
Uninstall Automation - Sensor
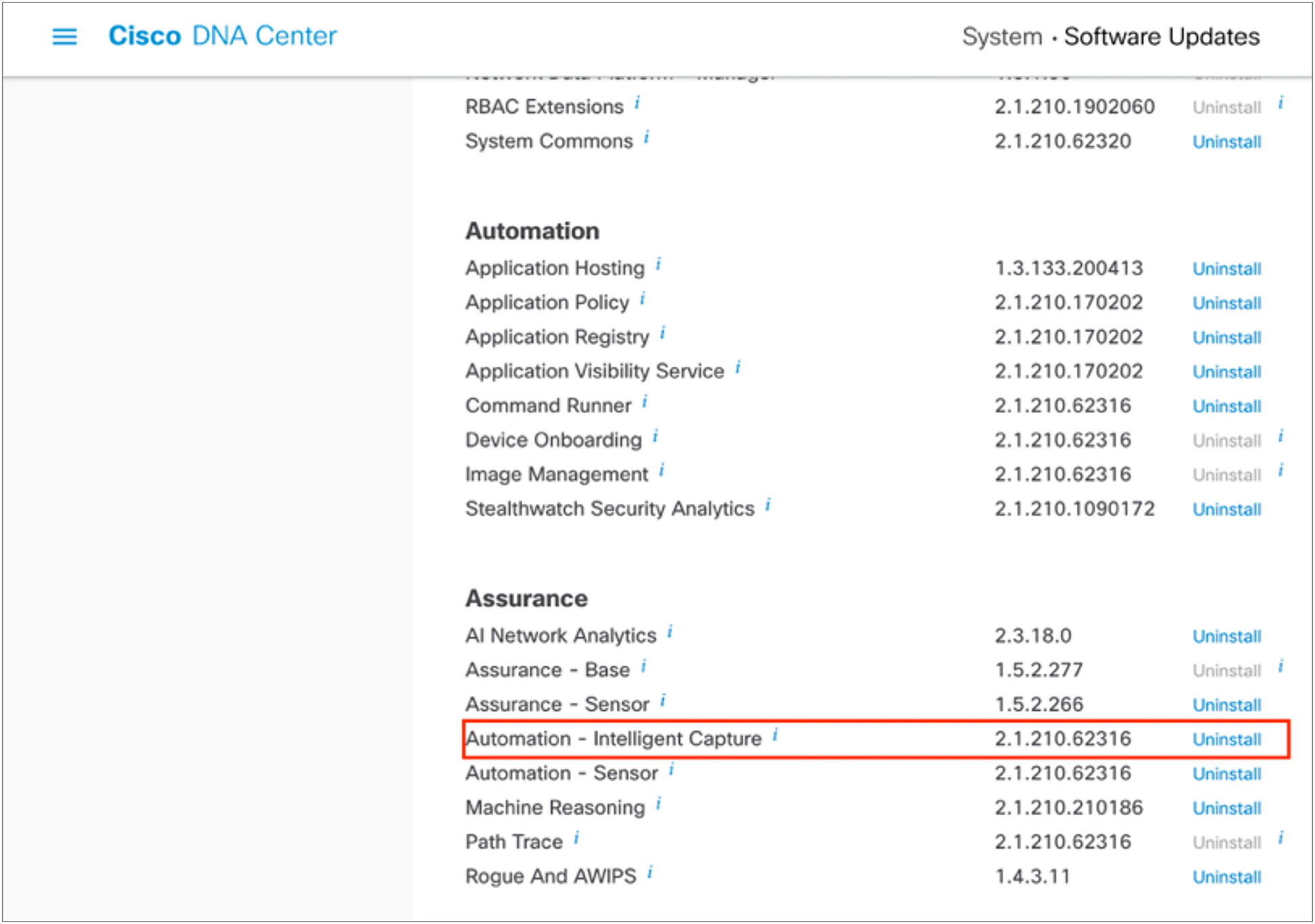pyautogui.click(x=1226, y=774)
